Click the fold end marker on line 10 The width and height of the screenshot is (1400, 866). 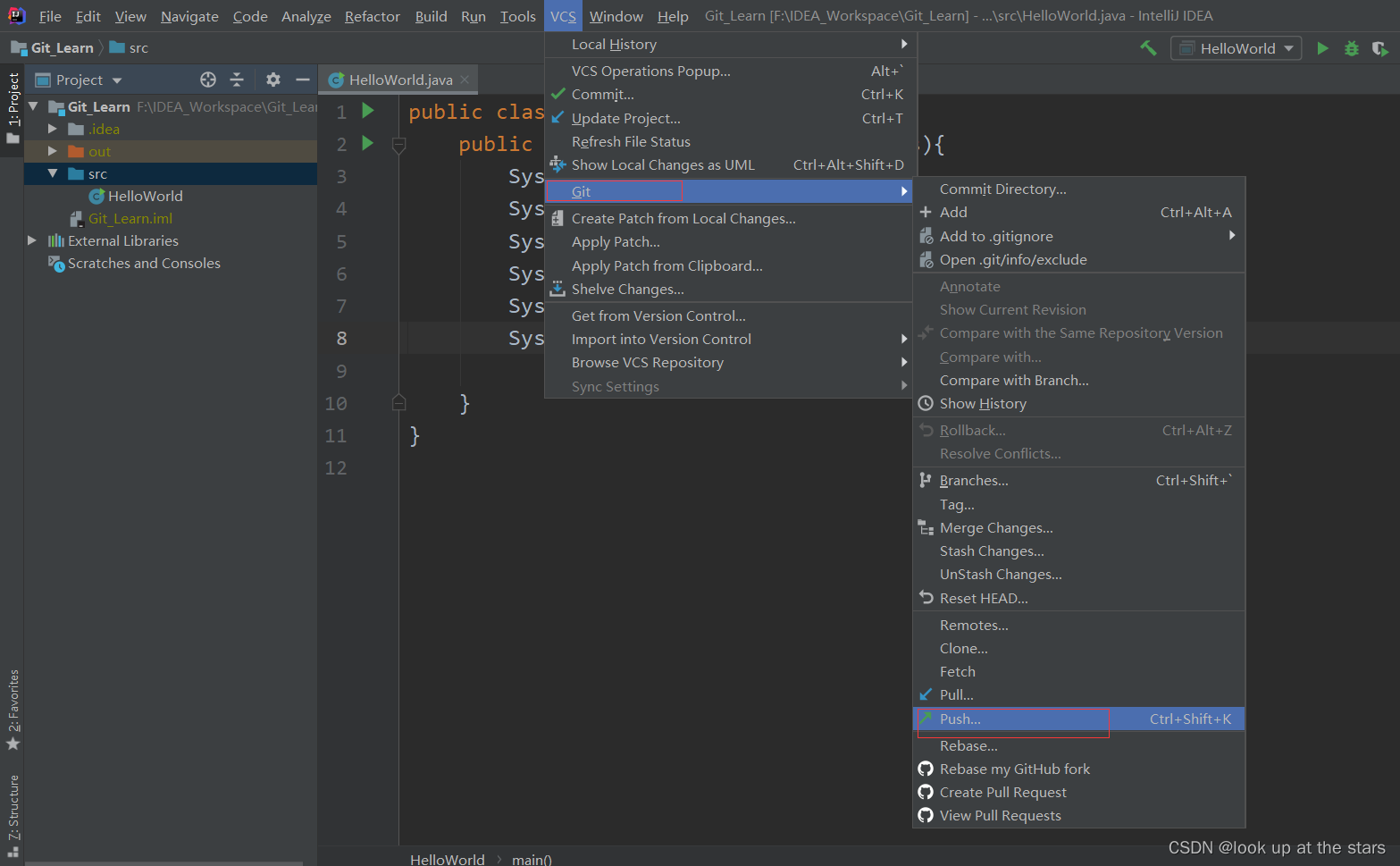tap(399, 403)
